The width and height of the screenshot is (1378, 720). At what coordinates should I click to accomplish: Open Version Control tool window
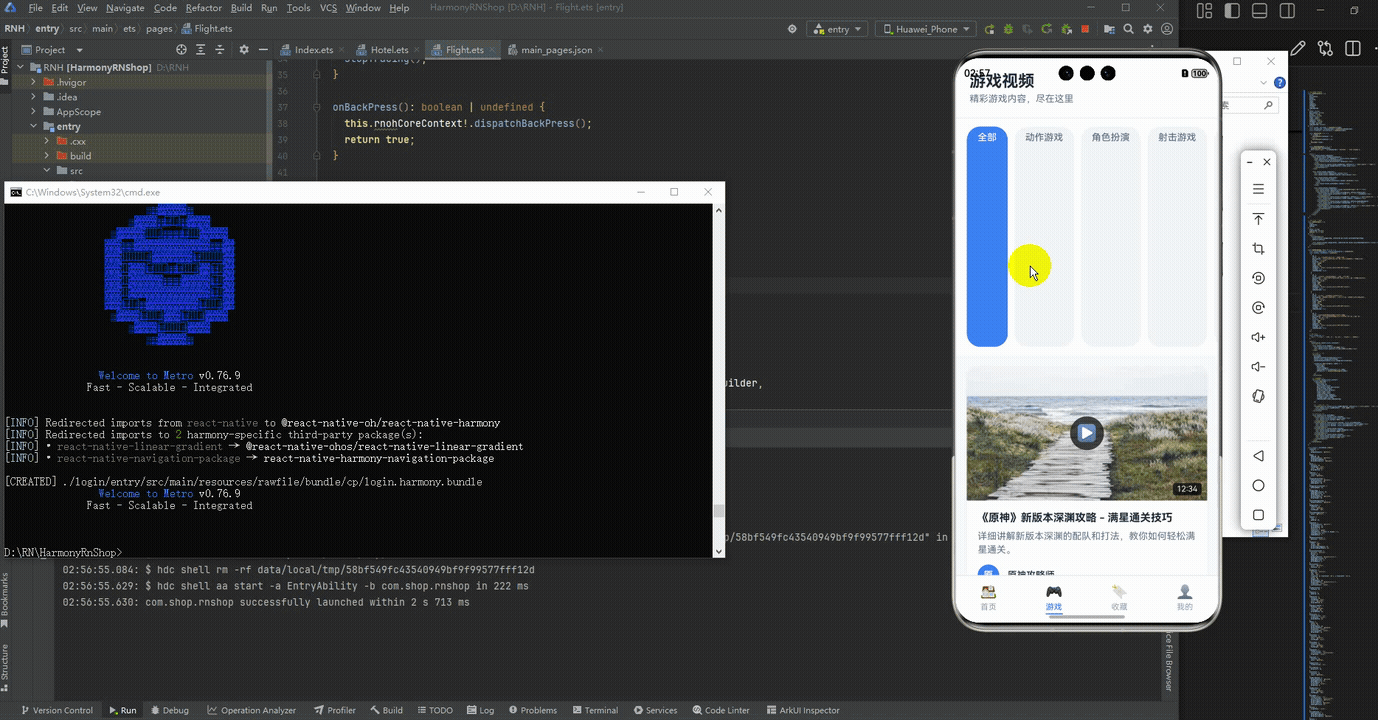click(56, 710)
